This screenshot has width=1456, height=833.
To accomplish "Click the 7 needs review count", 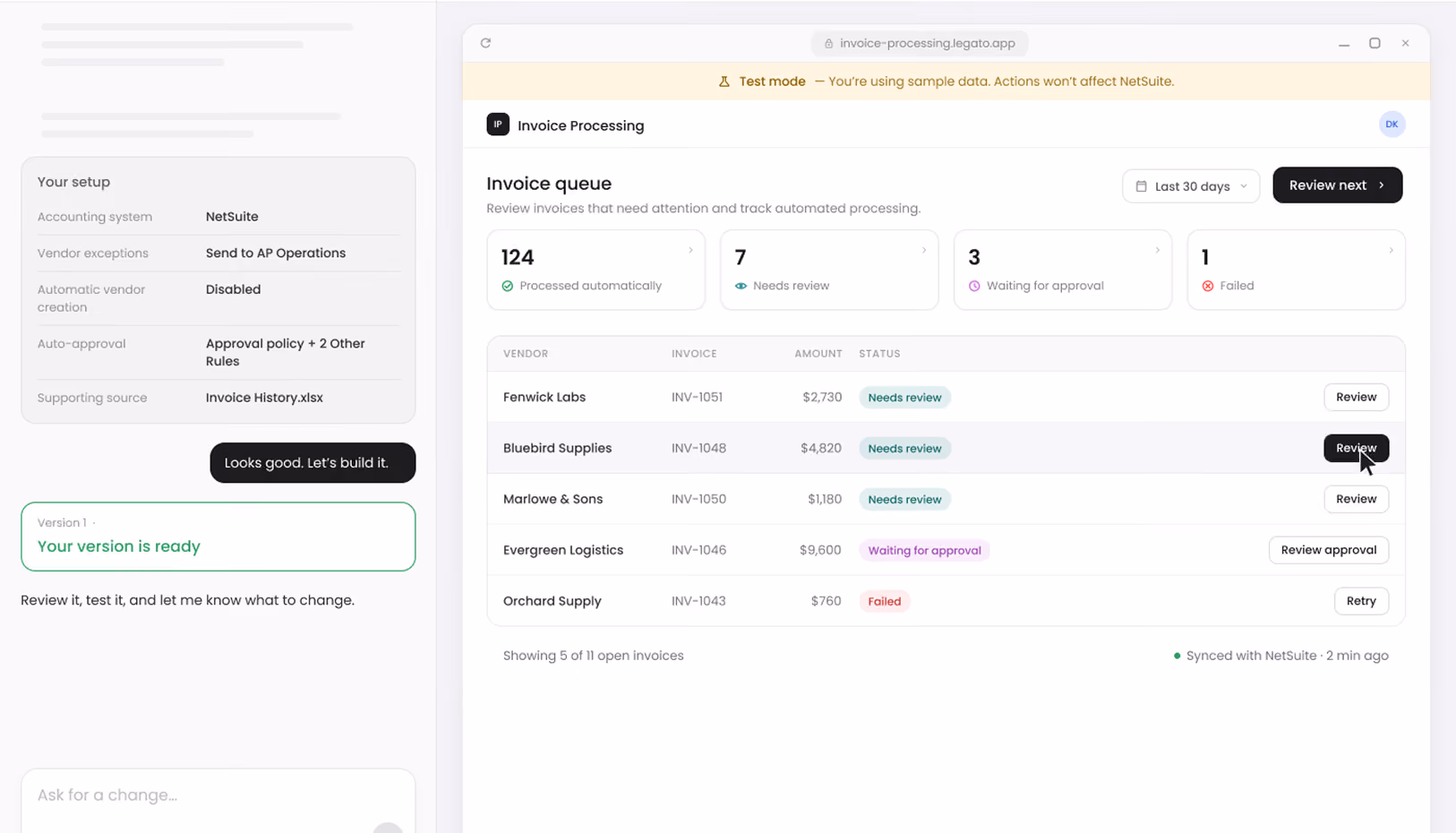I will point(741,258).
